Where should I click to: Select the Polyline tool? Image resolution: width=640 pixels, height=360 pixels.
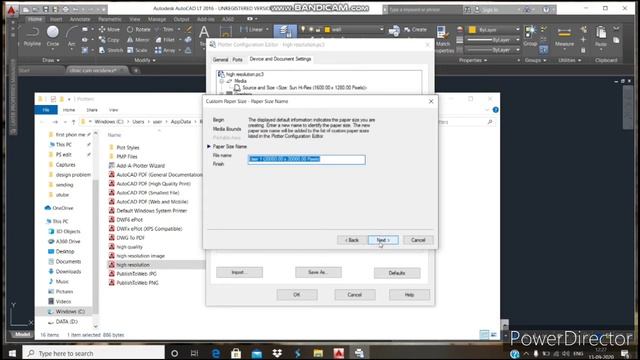(32, 36)
